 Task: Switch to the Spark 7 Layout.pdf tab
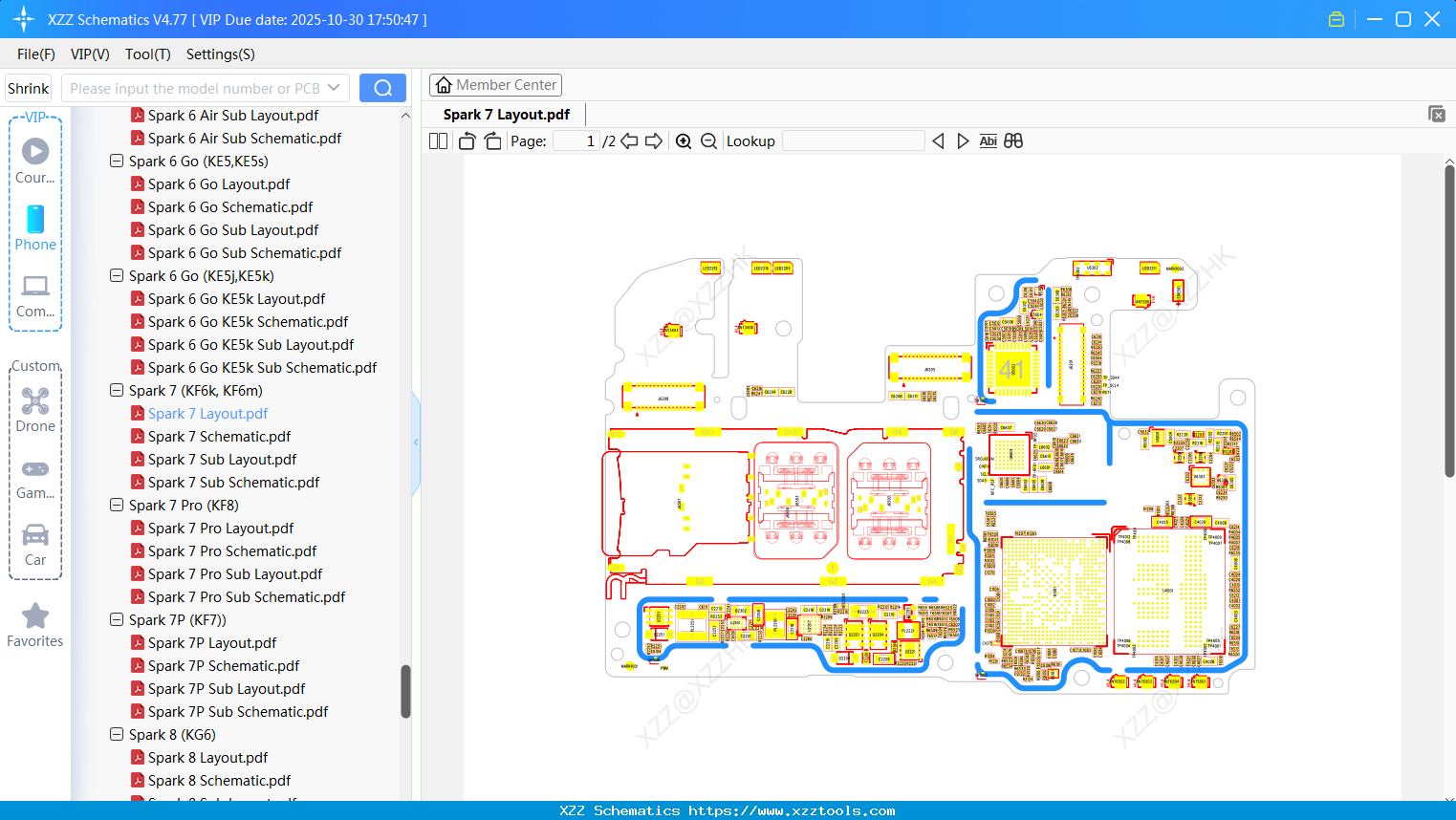coord(506,114)
